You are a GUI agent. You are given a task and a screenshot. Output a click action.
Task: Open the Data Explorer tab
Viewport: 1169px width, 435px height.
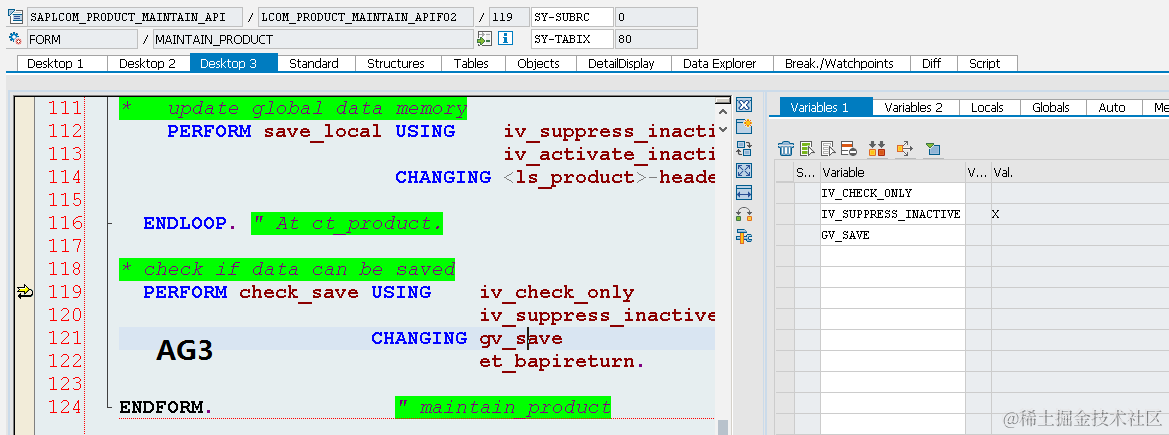[720, 63]
